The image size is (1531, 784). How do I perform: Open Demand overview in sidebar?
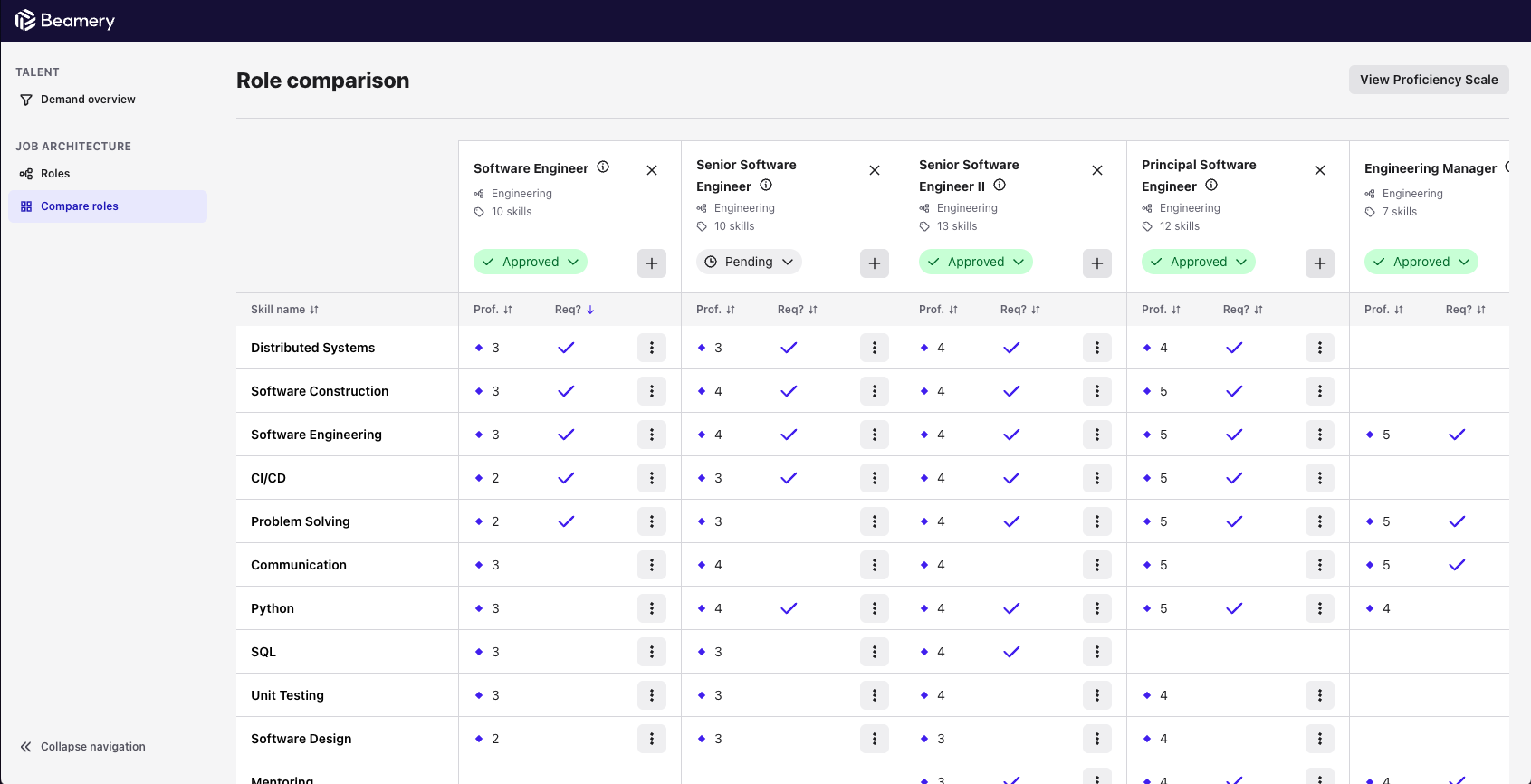88,100
